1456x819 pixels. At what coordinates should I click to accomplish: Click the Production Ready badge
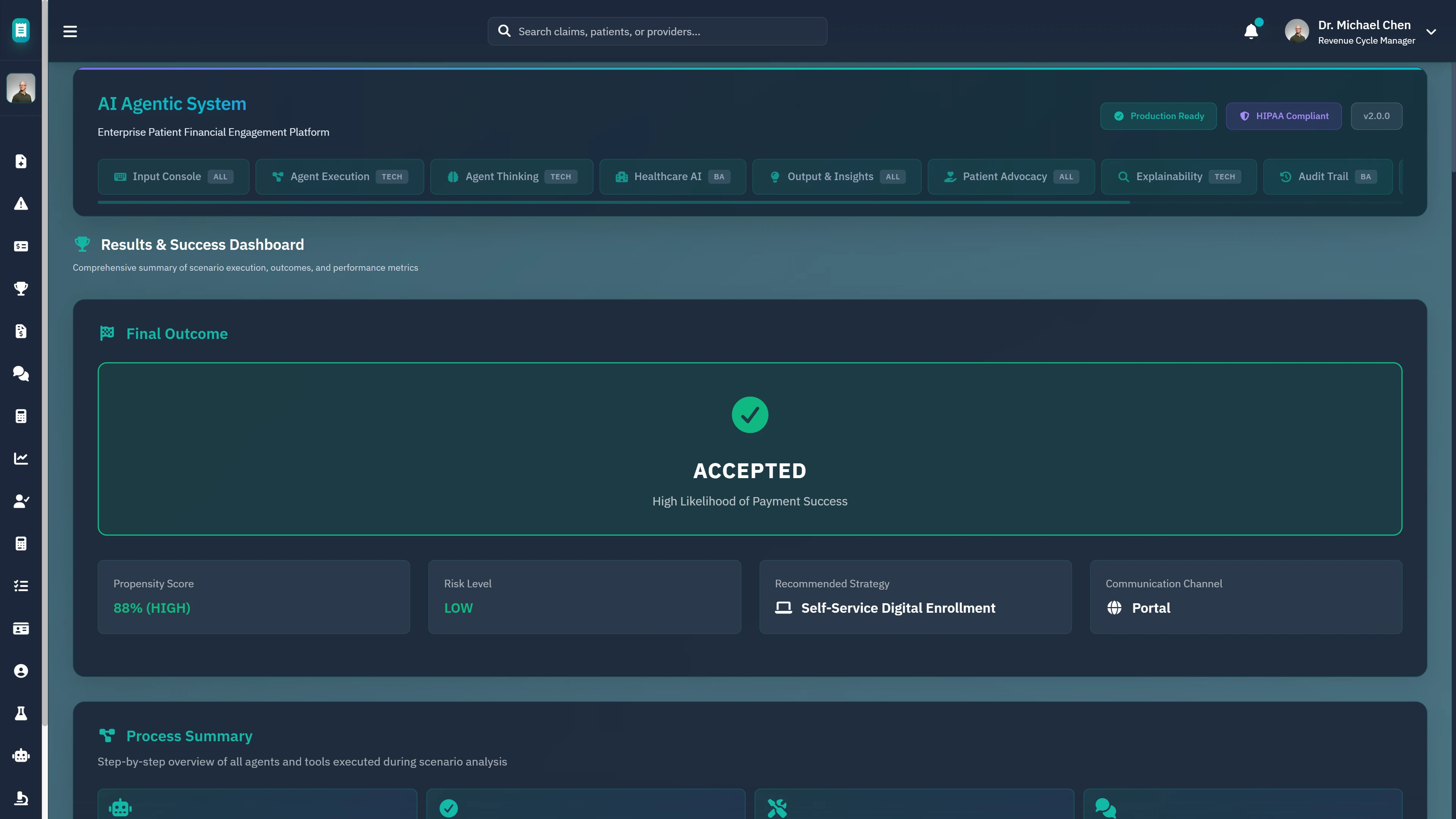[x=1158, y=116]
